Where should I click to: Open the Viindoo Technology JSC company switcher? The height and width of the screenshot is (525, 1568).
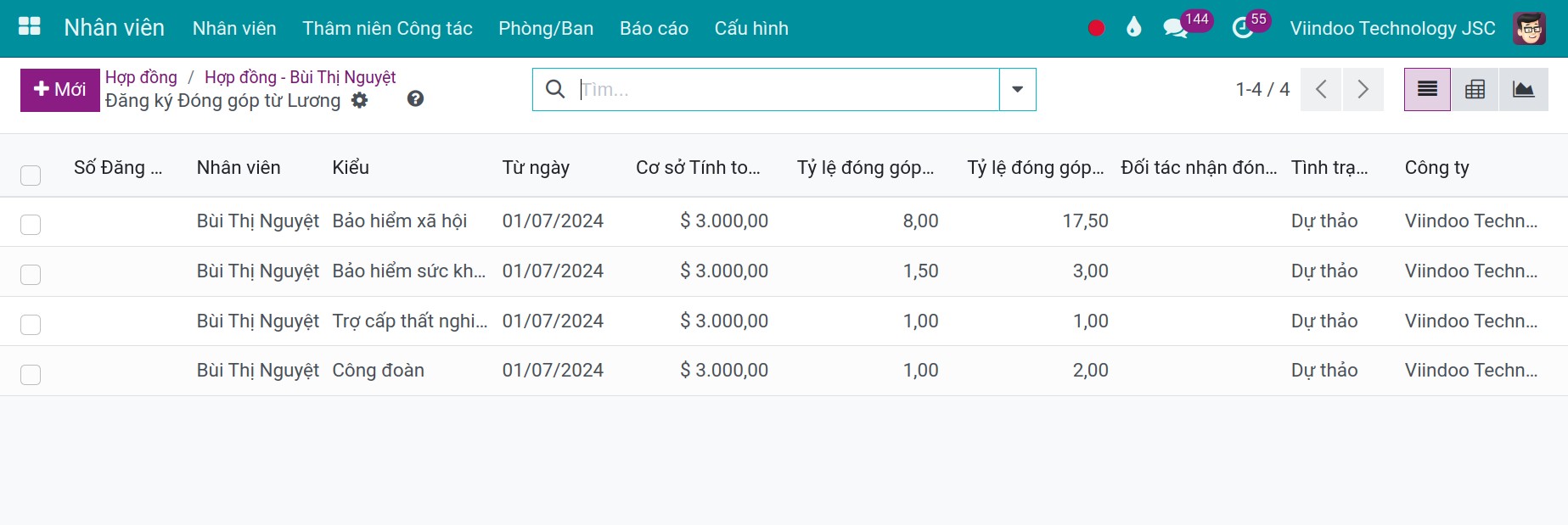1392,28
